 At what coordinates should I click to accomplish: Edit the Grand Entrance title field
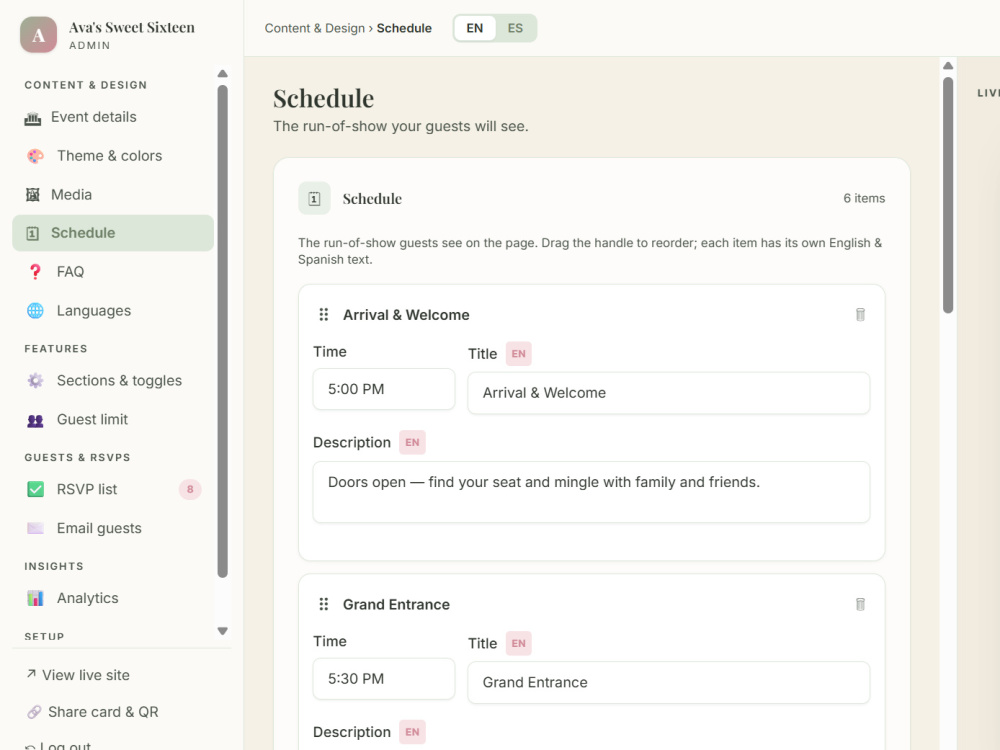pyautogui.click(x=668, y=682)
